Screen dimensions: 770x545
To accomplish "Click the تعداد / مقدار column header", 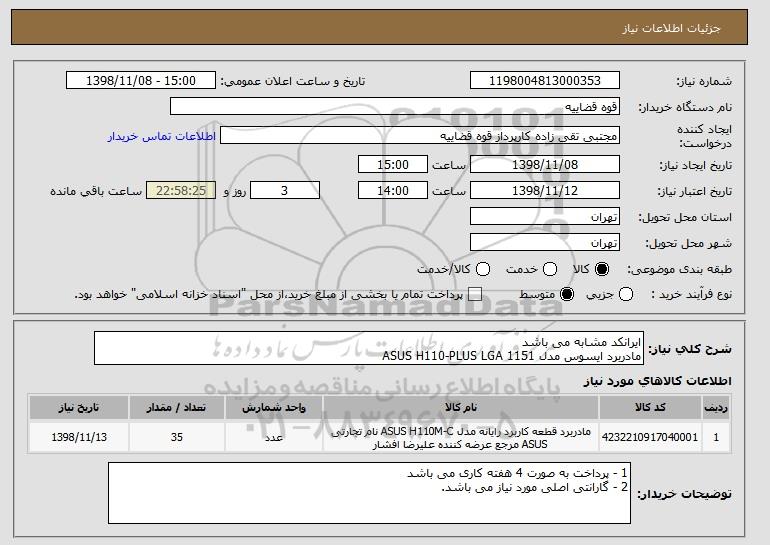I will tap(177, 408).
